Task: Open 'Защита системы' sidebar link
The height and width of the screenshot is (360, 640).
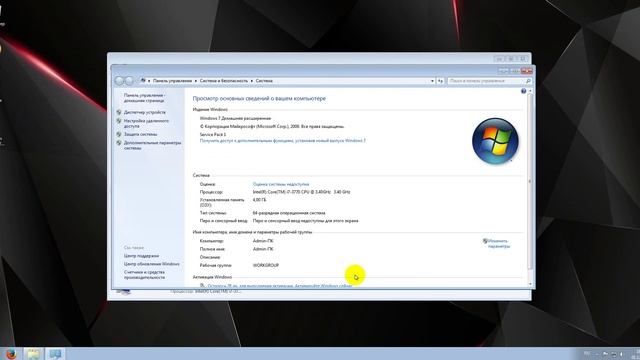Action: 140,134
